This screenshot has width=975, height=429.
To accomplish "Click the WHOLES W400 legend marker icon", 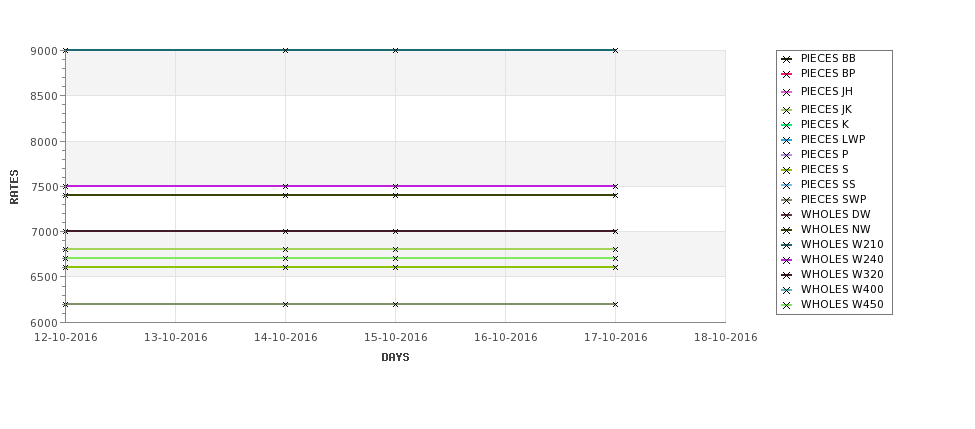I will point(786,290).
